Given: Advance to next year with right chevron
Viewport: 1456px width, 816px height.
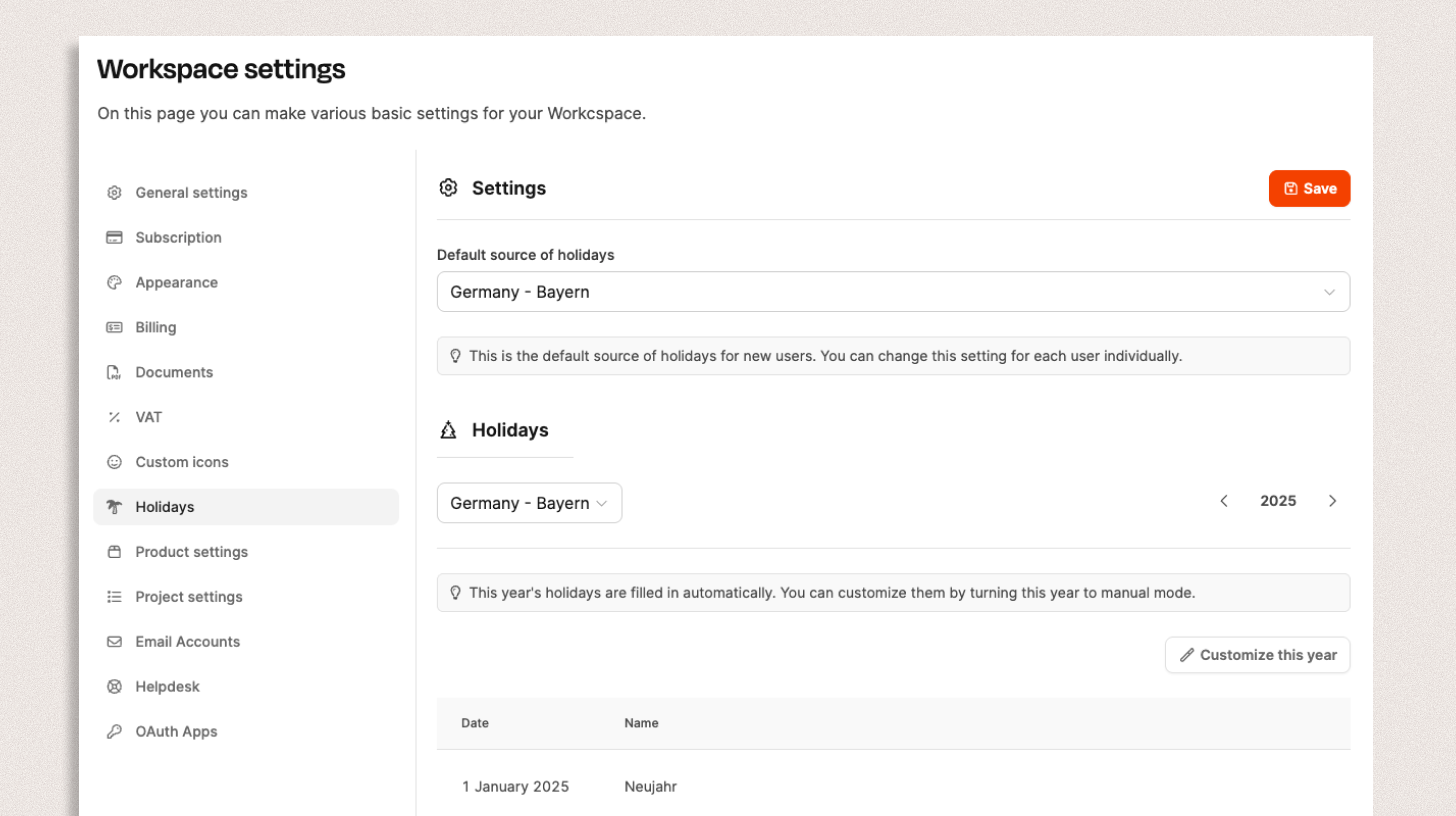Looking at the screenshot, I should (x=1332, y=501).
